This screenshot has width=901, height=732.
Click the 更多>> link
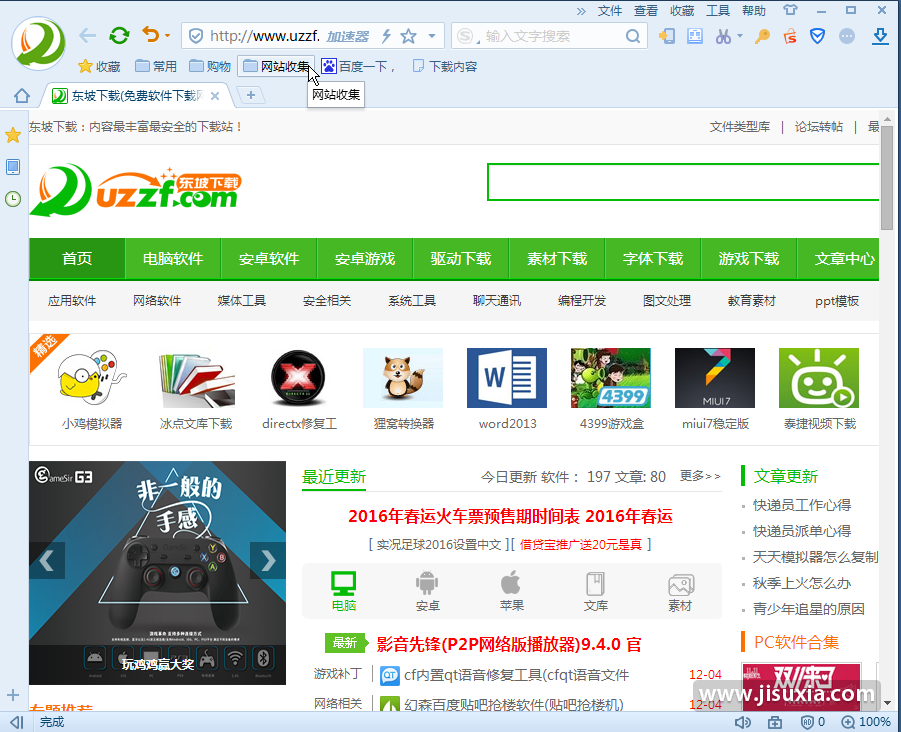tap(700, 476)
